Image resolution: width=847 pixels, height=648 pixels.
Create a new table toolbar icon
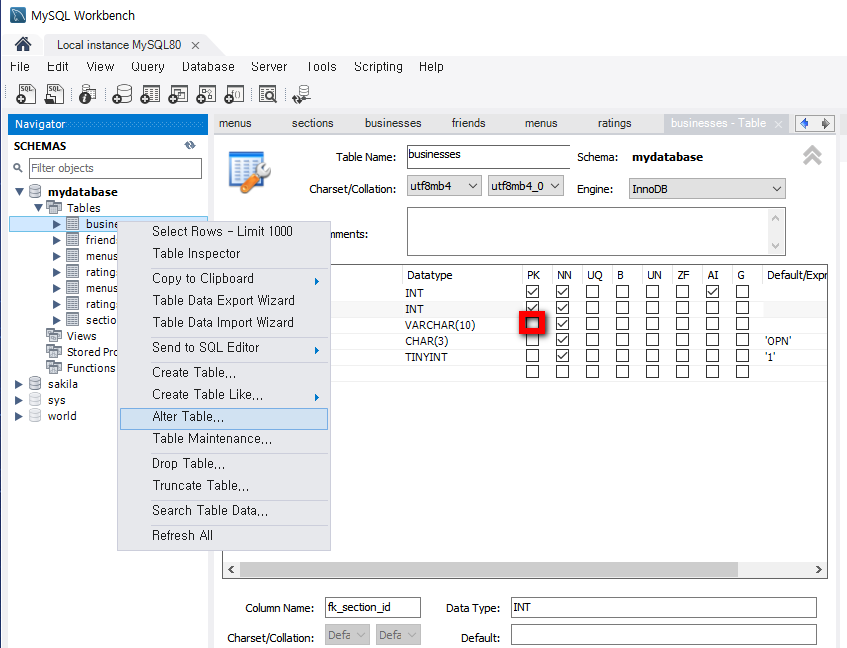(x=150, y=94)
